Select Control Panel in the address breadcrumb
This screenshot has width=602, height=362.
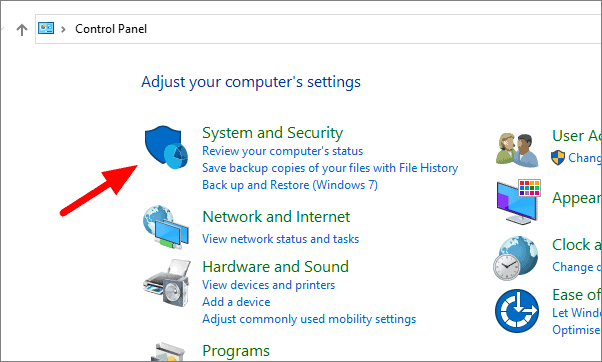(x=111, y=29)
